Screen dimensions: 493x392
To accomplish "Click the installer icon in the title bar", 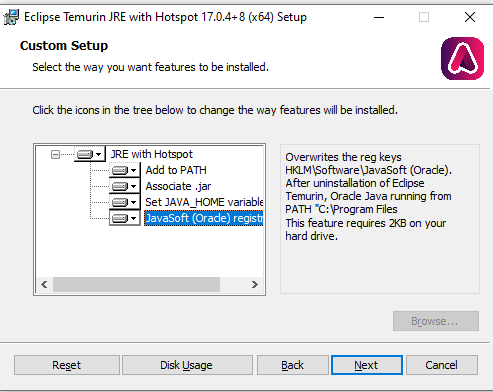I will tap(11, 17).
